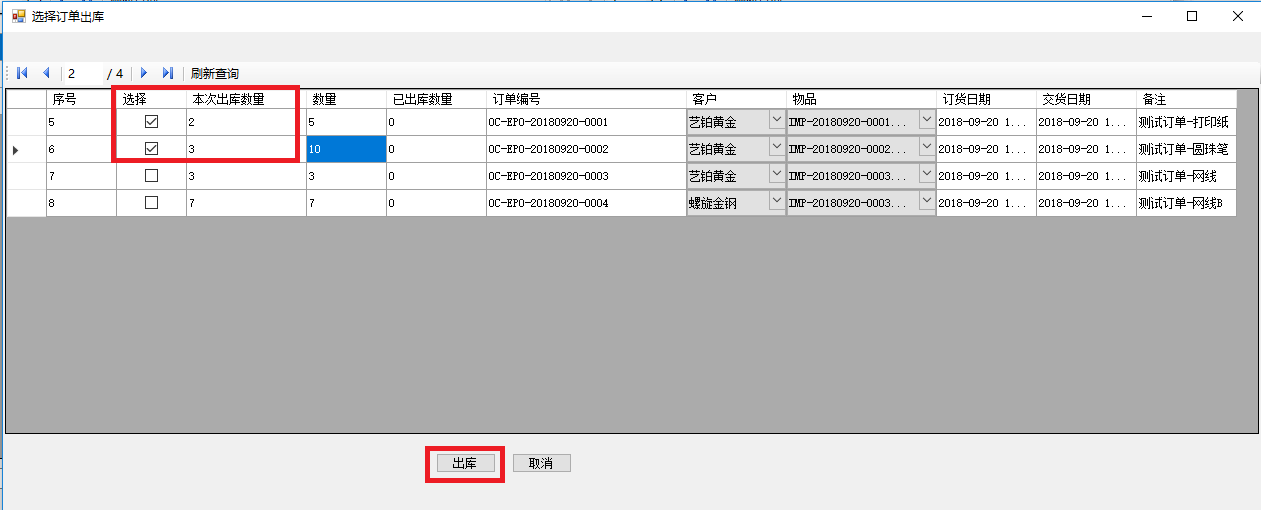Image resolution: width=1261 pixels, height=510 pixels.
Task: Uncheck the 选择 checkbox for row 6
Action: [x=152, y=149]
